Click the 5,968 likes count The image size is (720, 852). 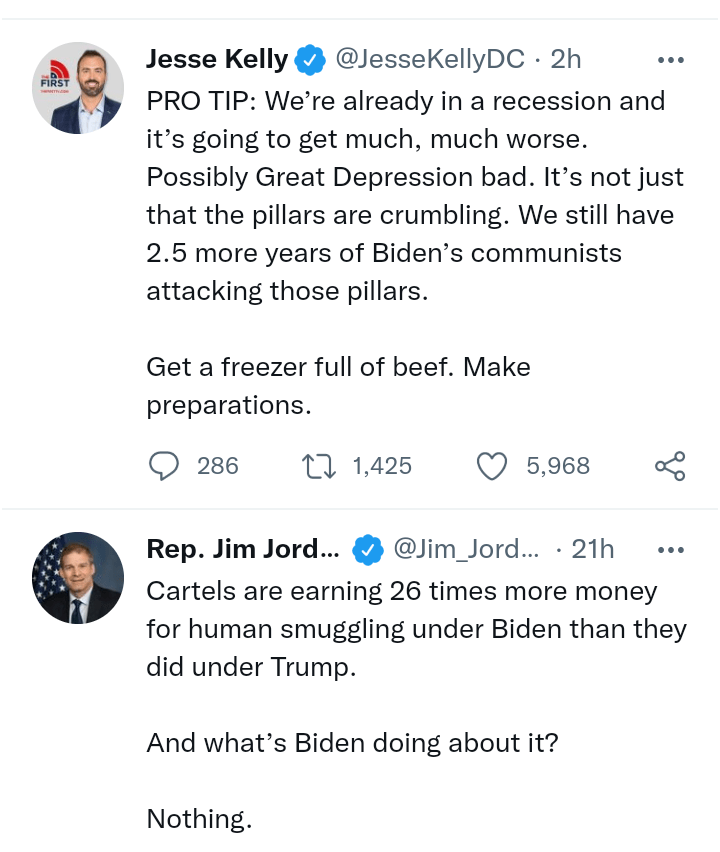pos(558,466)
